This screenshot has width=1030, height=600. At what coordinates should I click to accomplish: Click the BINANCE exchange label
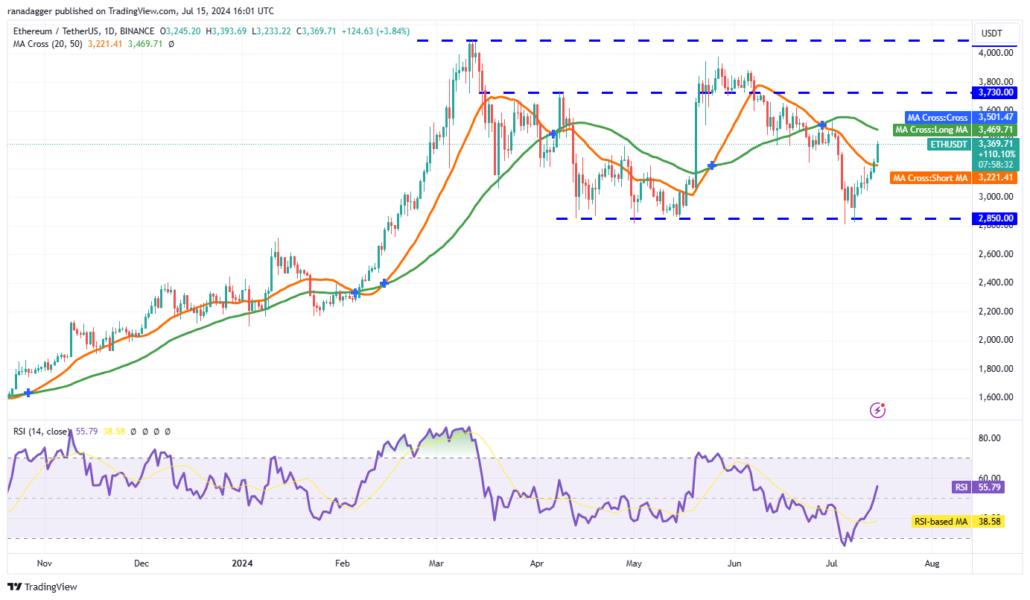point(137,31)
